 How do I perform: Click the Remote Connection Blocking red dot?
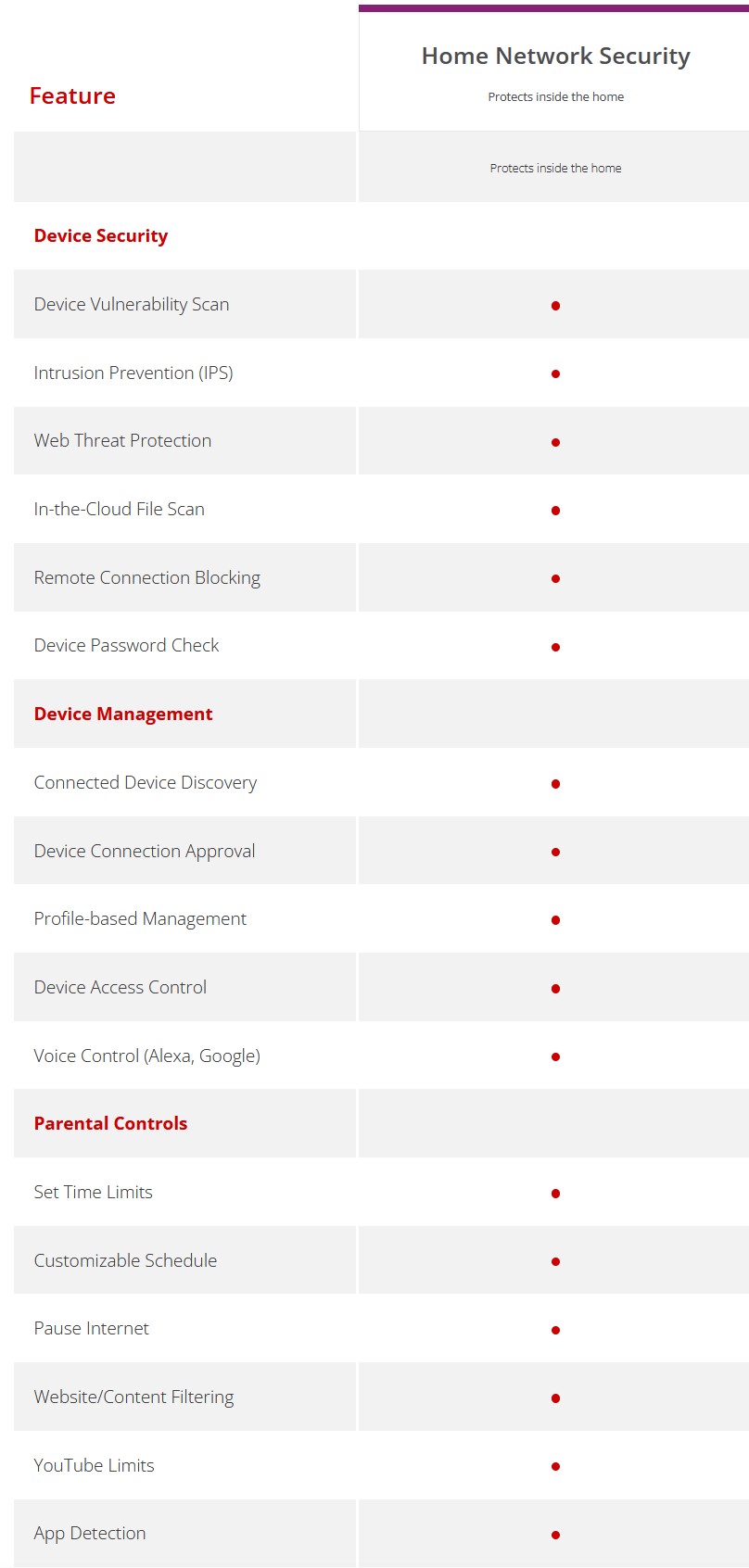(555, 578)
